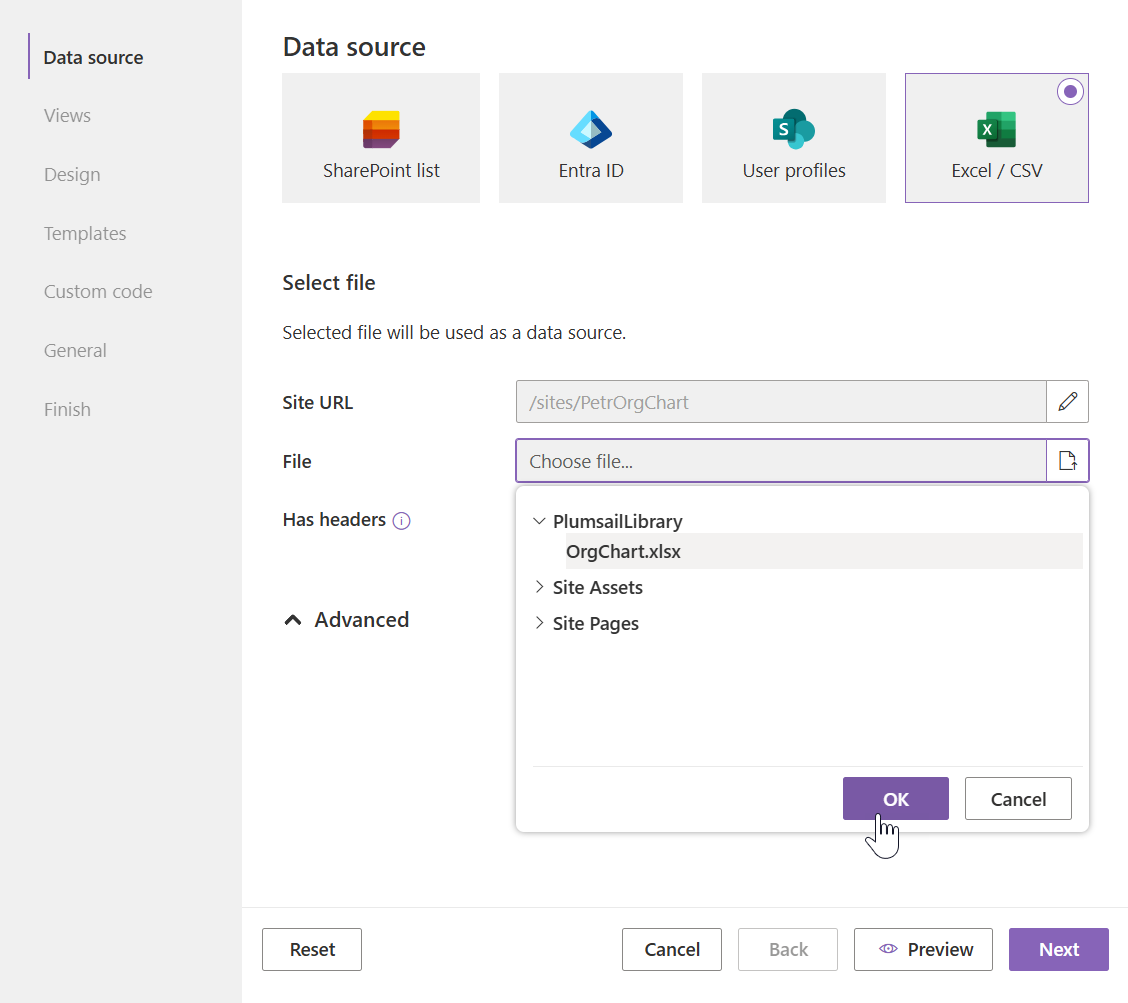Click the Has headers label
1128x1003 pixels.
tap(334, 519)
